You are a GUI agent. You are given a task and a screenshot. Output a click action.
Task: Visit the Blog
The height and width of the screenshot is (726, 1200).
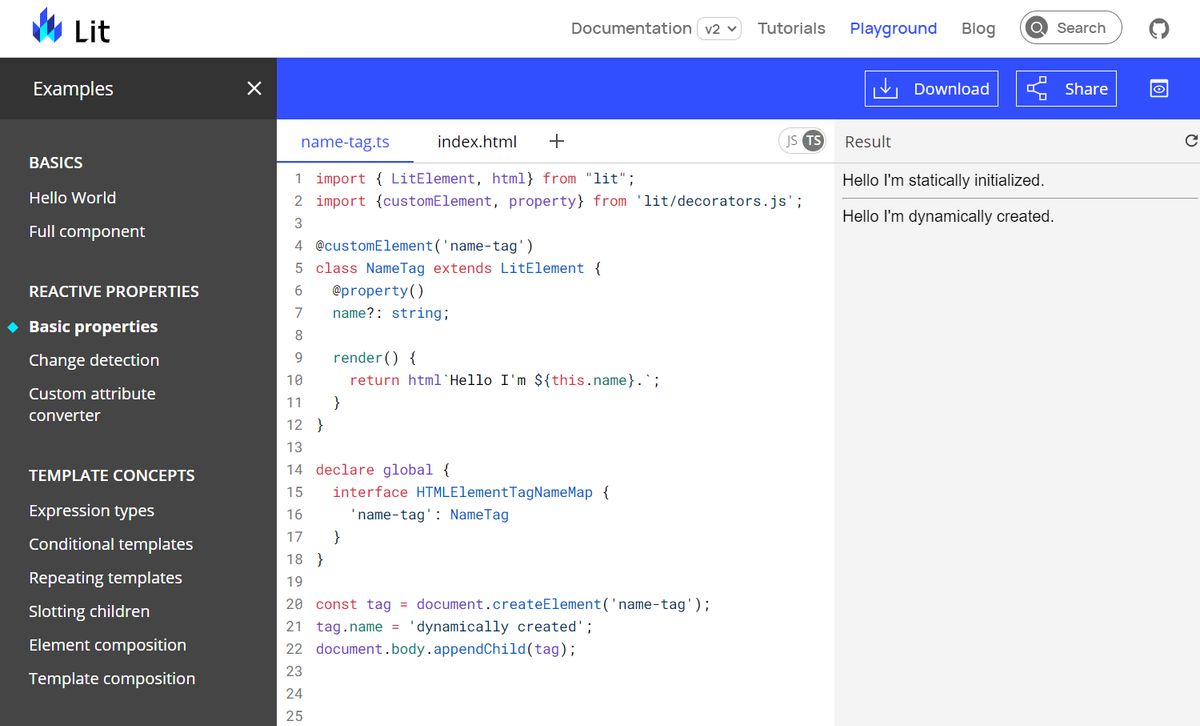coord(978,28)
